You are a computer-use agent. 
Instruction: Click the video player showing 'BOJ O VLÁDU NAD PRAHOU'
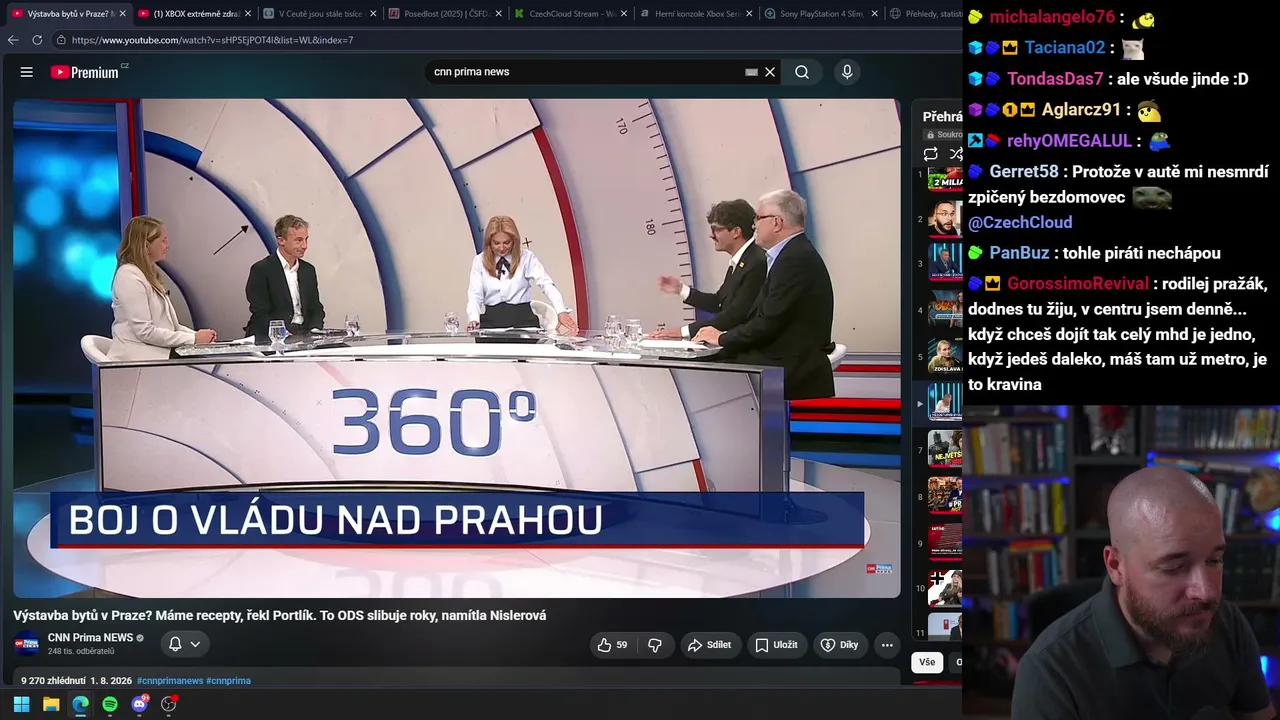[x=457, y=348]
